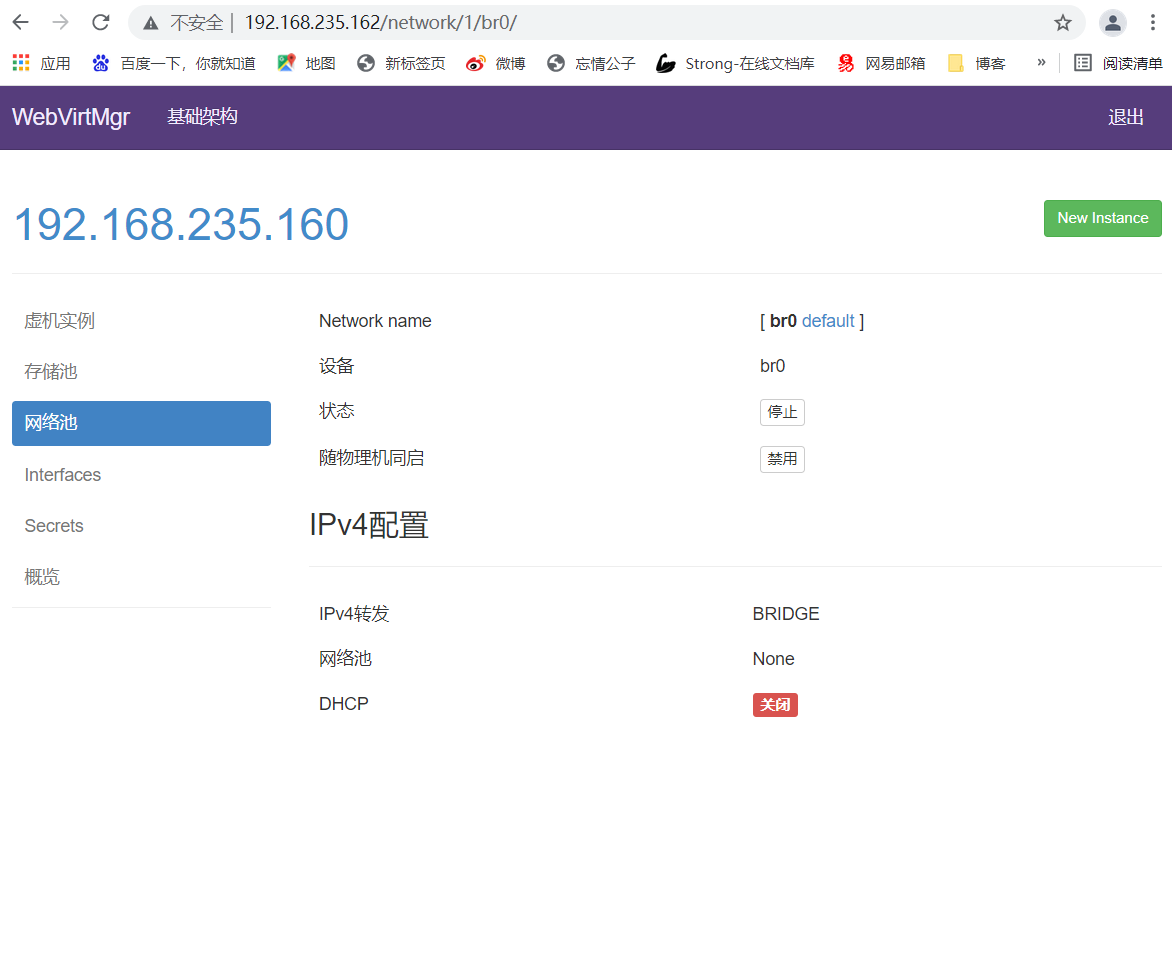
Task: Open the 博客 bookmarks folder
Action: pos(976,64)
